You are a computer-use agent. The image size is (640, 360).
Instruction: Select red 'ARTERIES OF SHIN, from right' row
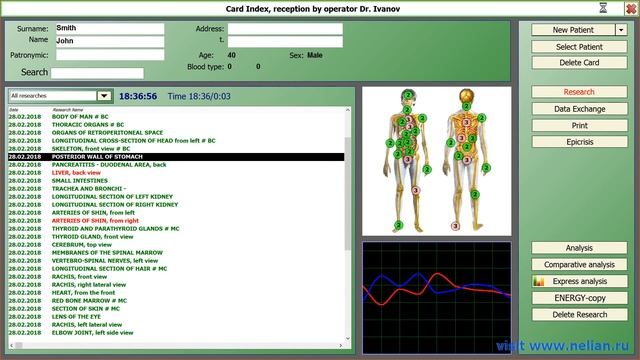click(176, 220)
